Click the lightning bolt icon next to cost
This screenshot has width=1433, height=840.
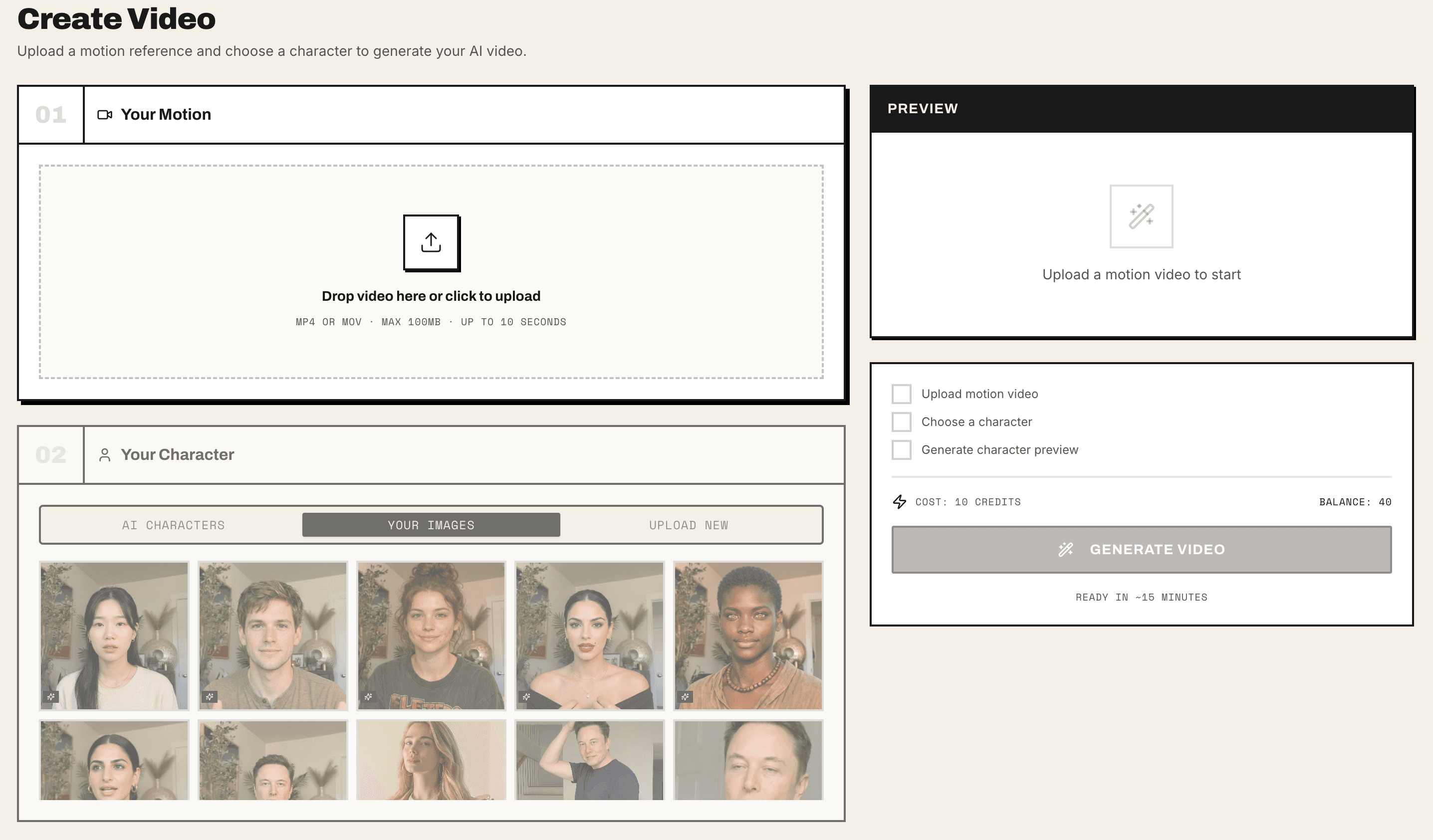901,502
